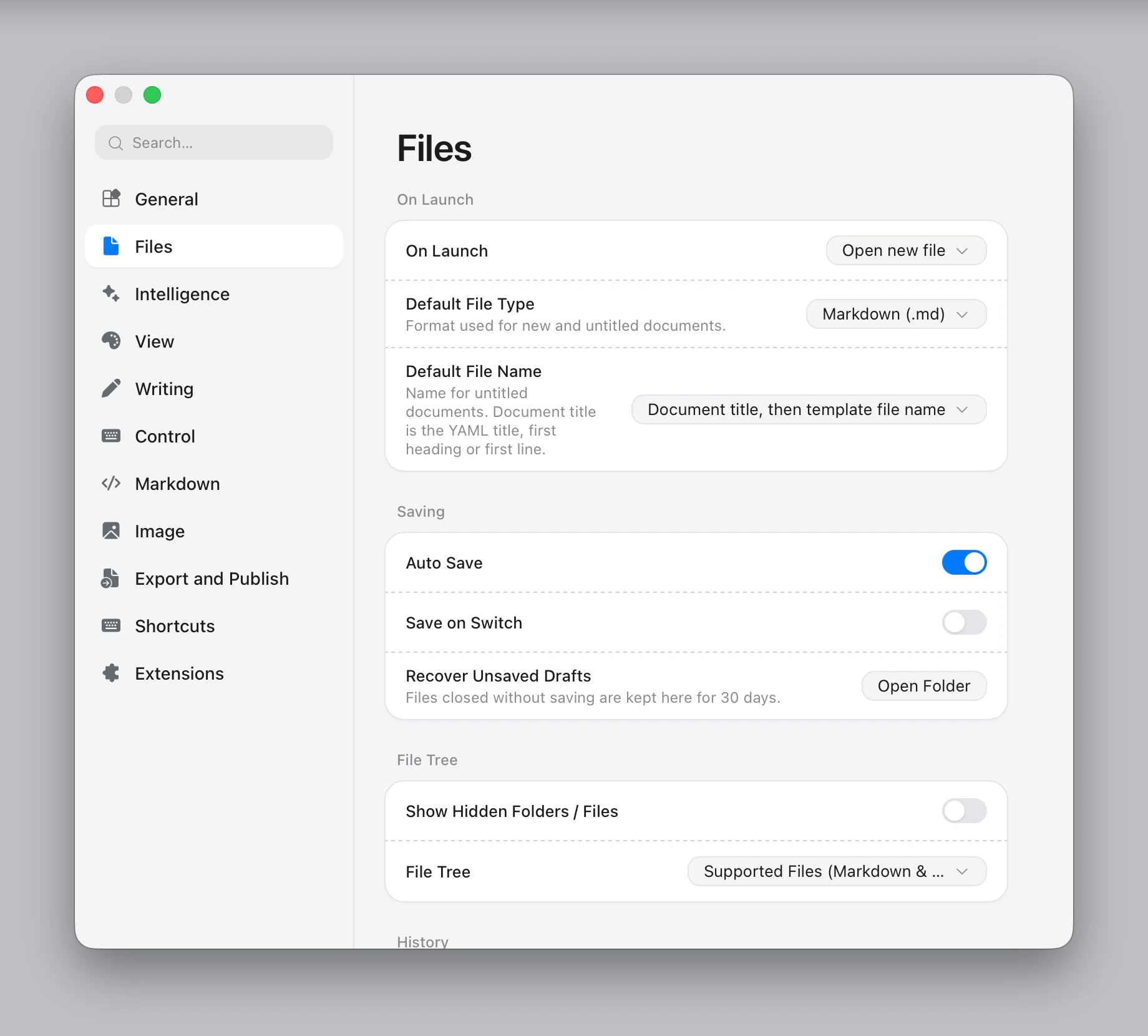Go to the Shortcuts section
1148x1036 pixels.
214,626
